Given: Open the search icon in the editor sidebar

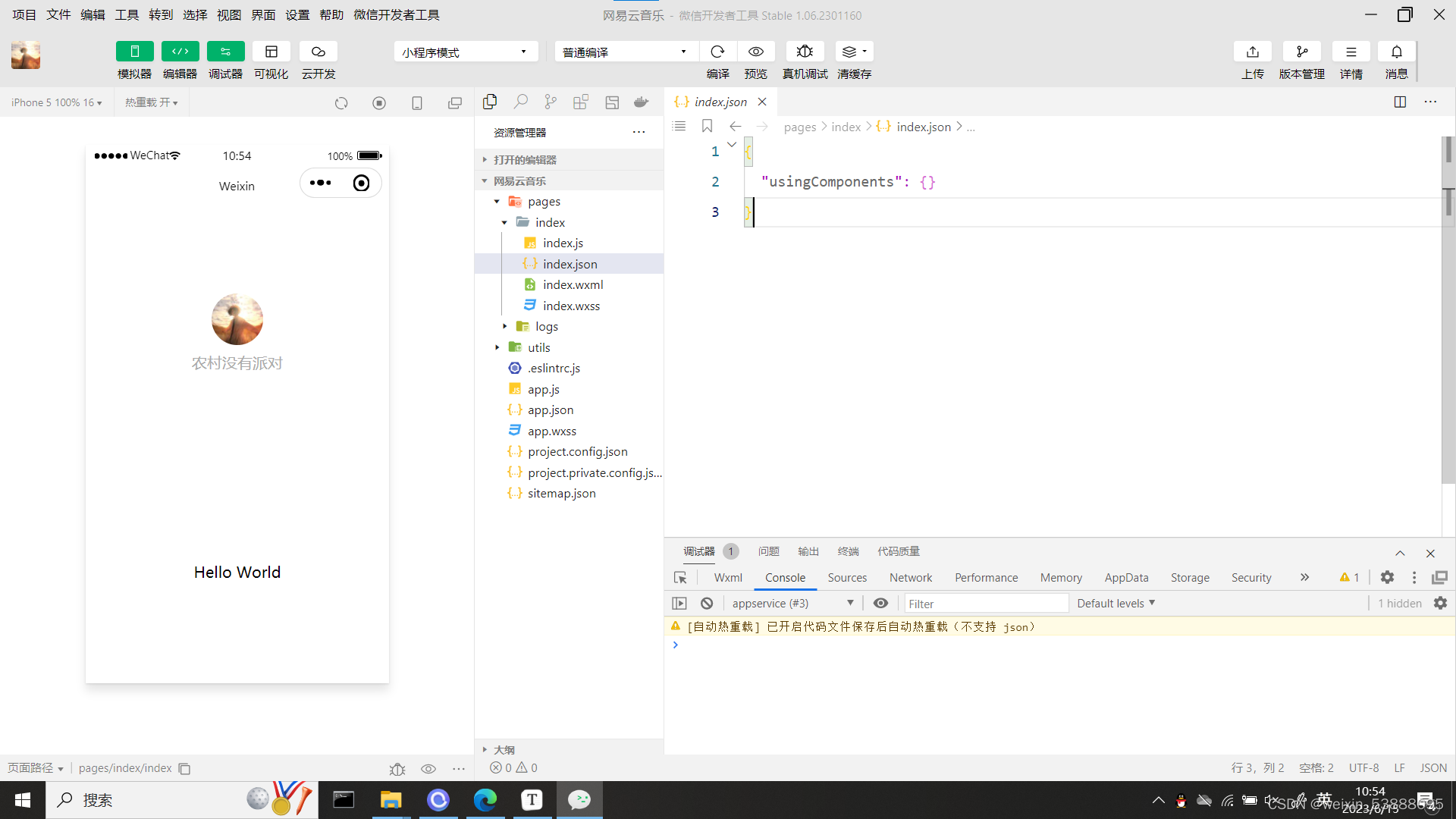Looking at the screenshot, I should [520, 102].
